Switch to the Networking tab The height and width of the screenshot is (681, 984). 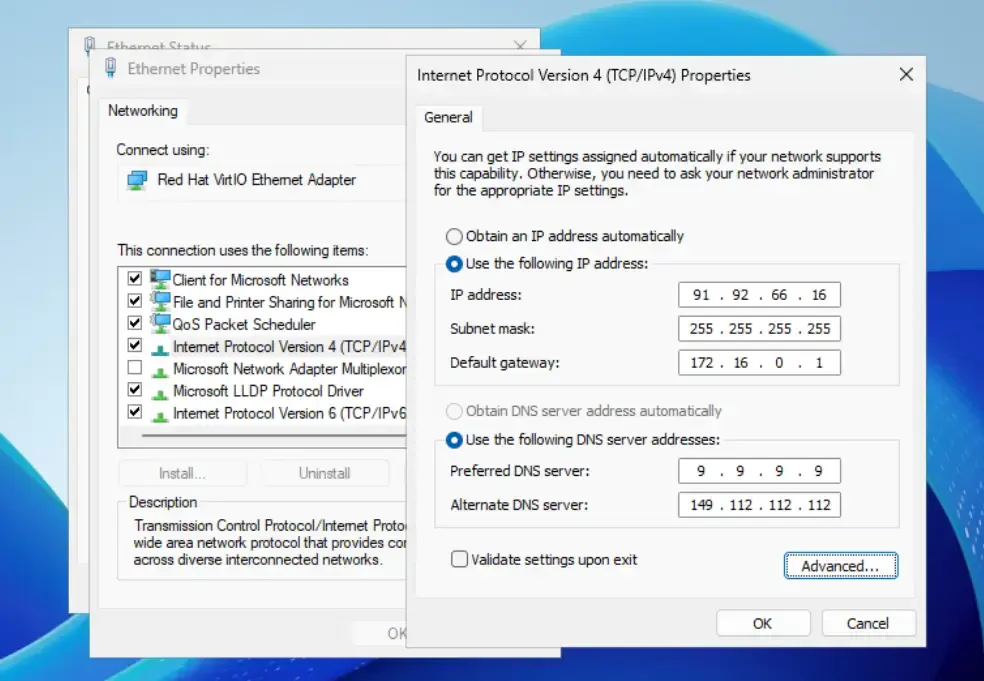pos(142,111)
